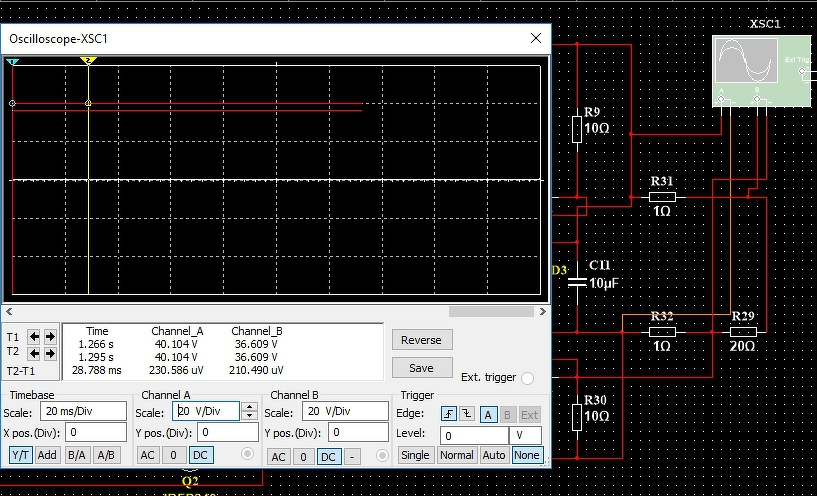Click the Channel B Scale field
Viewport: 817px width, 496px height.
click(345, 411)
